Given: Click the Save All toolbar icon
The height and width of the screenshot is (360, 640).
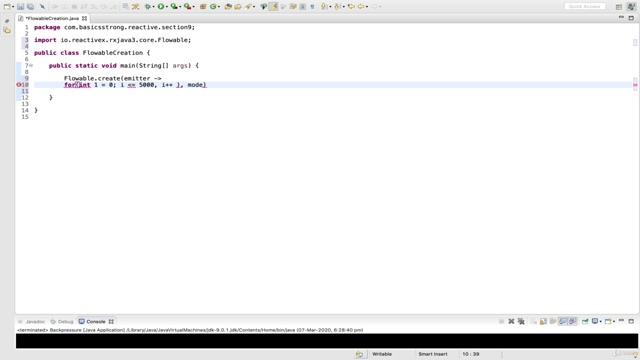Looking at the screenshot, I should point(31,7).
